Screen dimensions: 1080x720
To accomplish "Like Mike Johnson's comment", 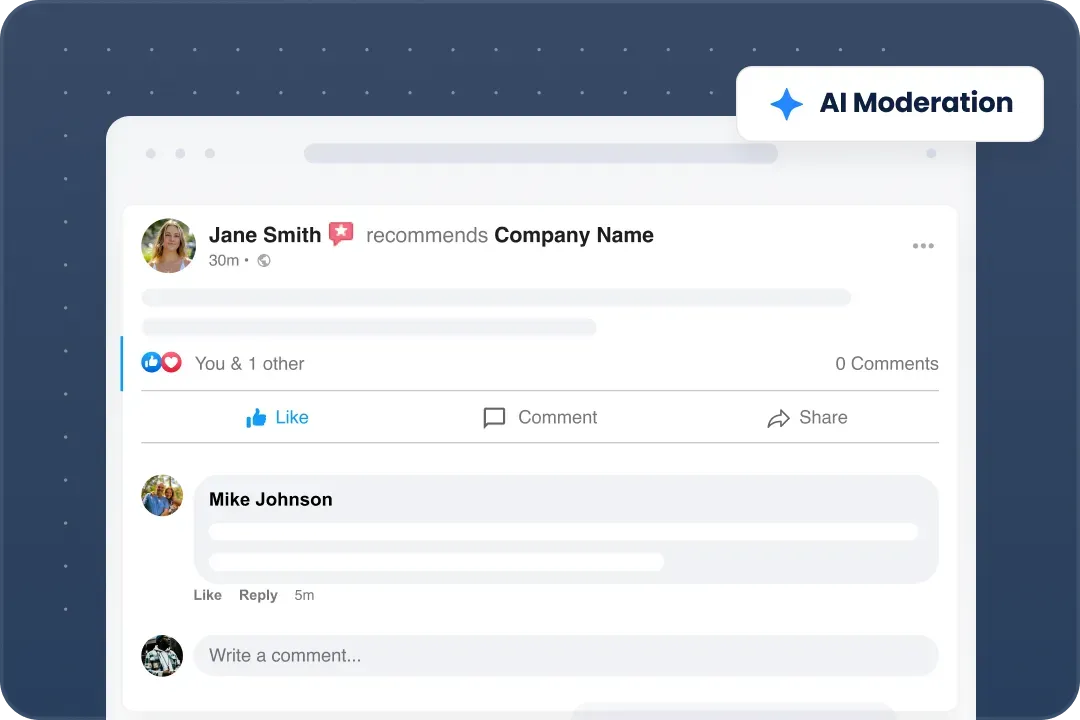I will [207, 595].
